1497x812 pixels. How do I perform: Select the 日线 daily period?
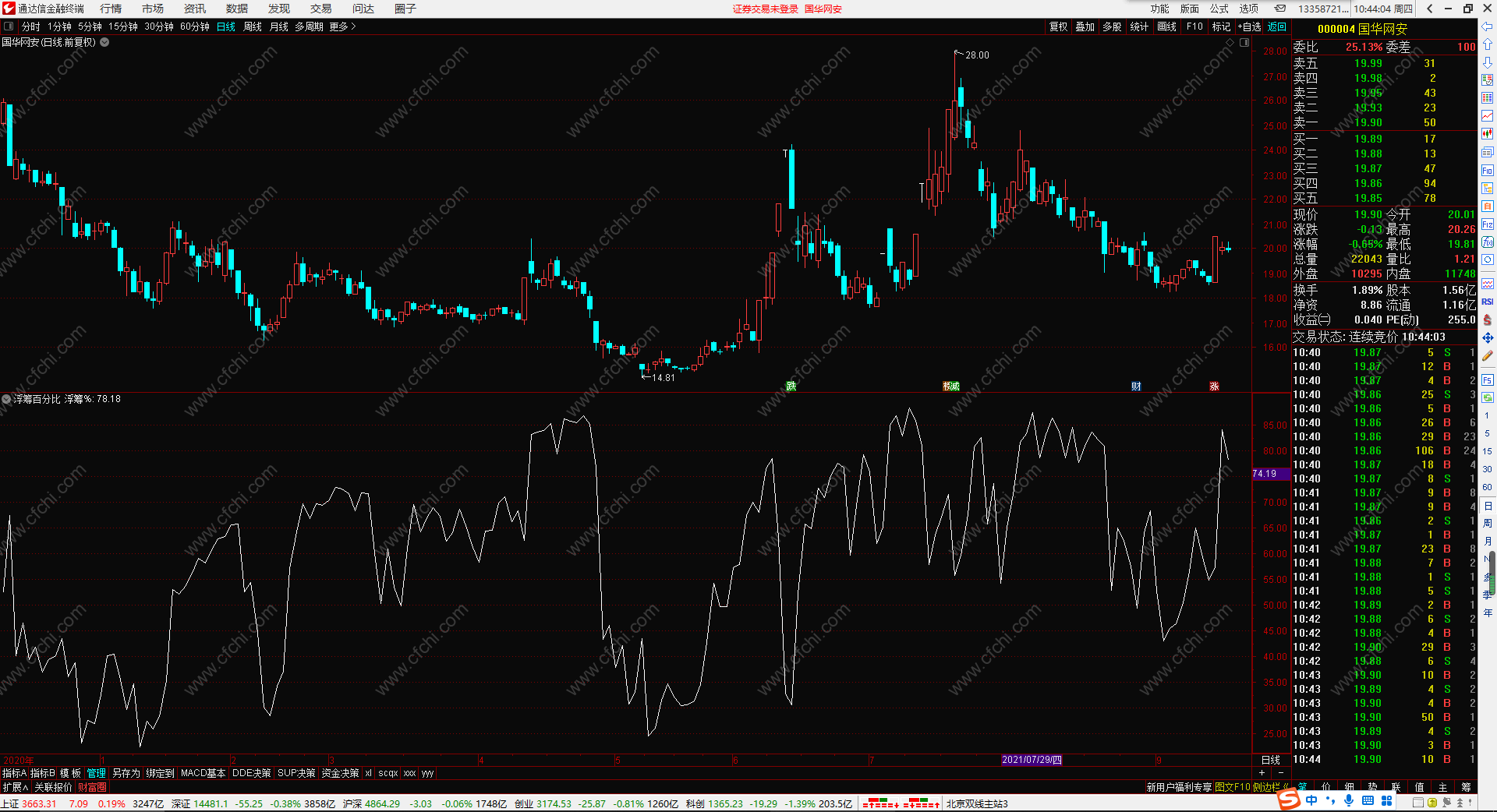(225, 26)
